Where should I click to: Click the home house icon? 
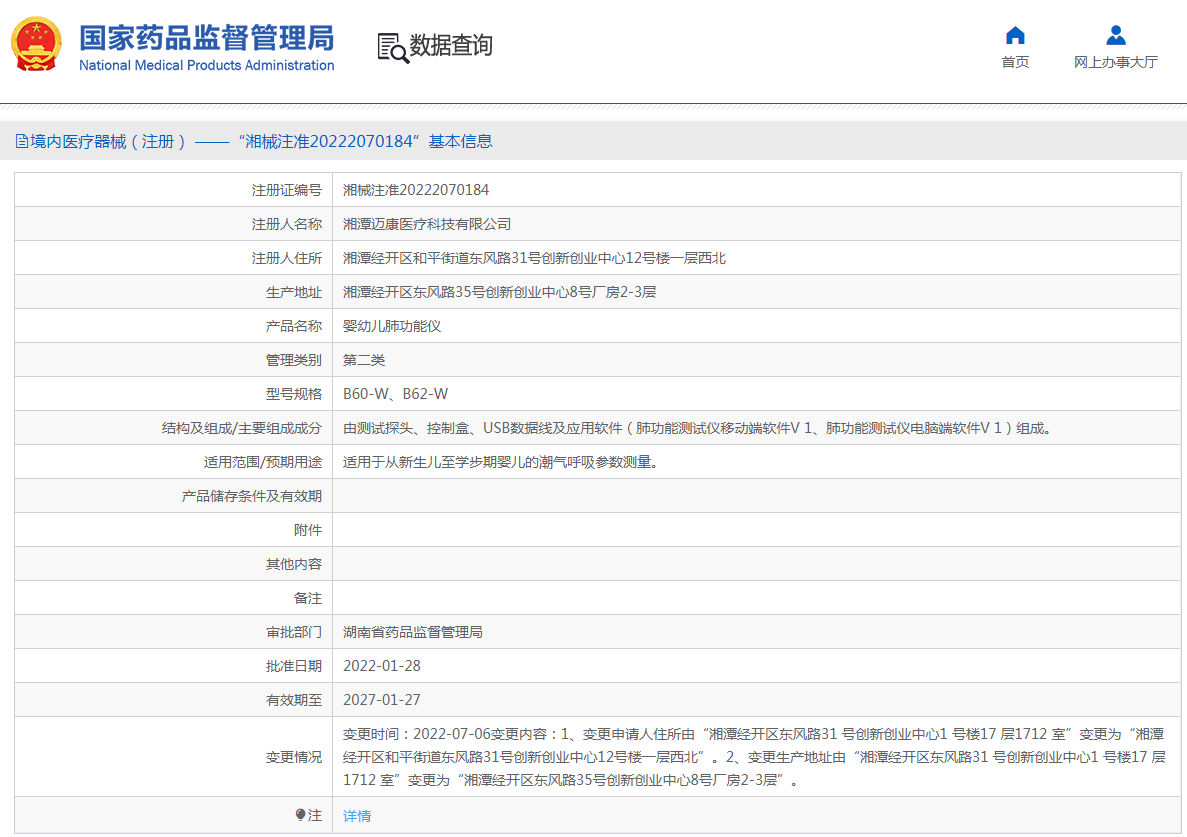tap(1015, 36)
